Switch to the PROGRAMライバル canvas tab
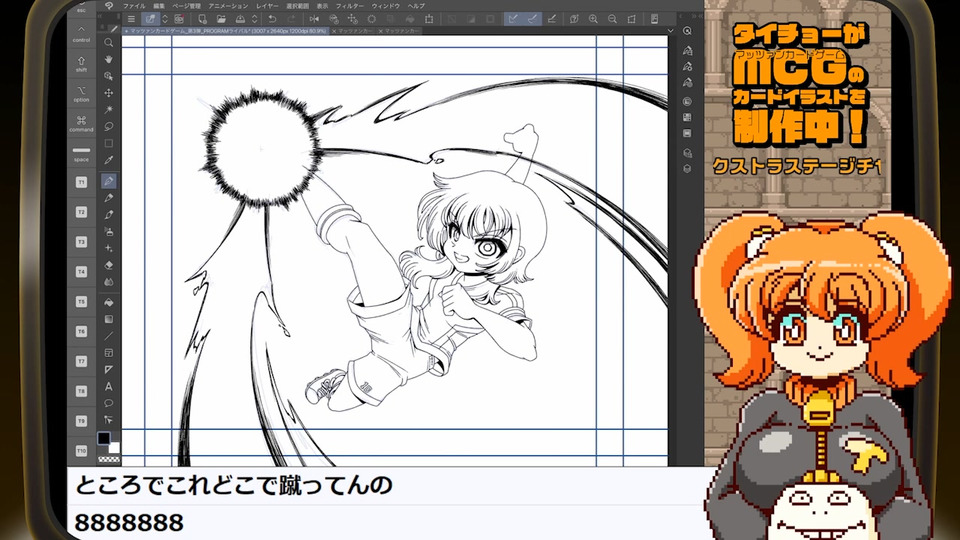The image size is (960, 540). coord(226,31)
